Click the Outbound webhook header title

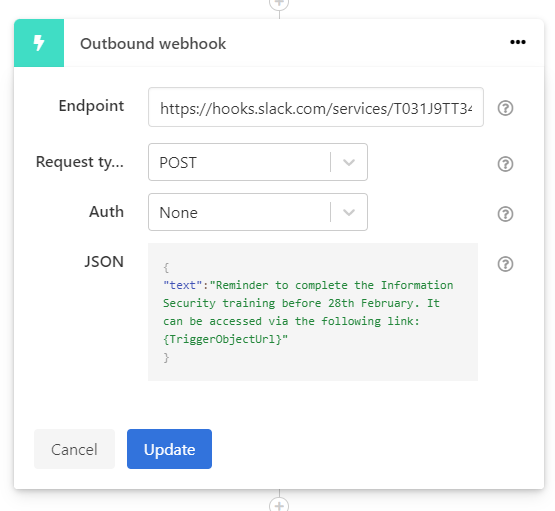tap(153, 44)
